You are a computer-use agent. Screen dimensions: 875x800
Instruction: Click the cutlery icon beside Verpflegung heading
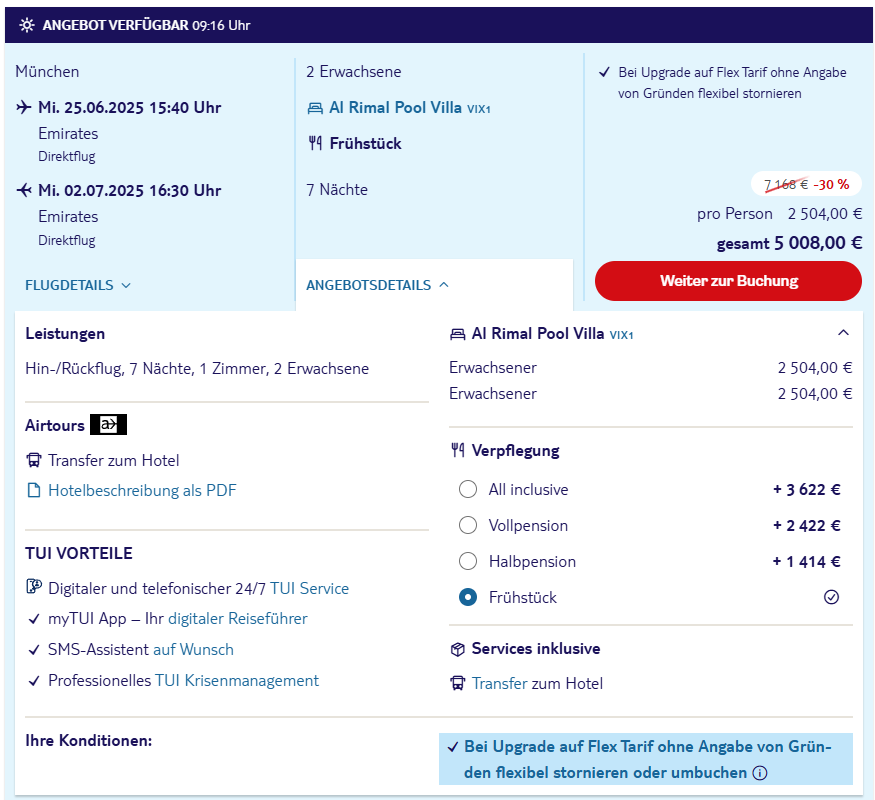coord(458,450)
